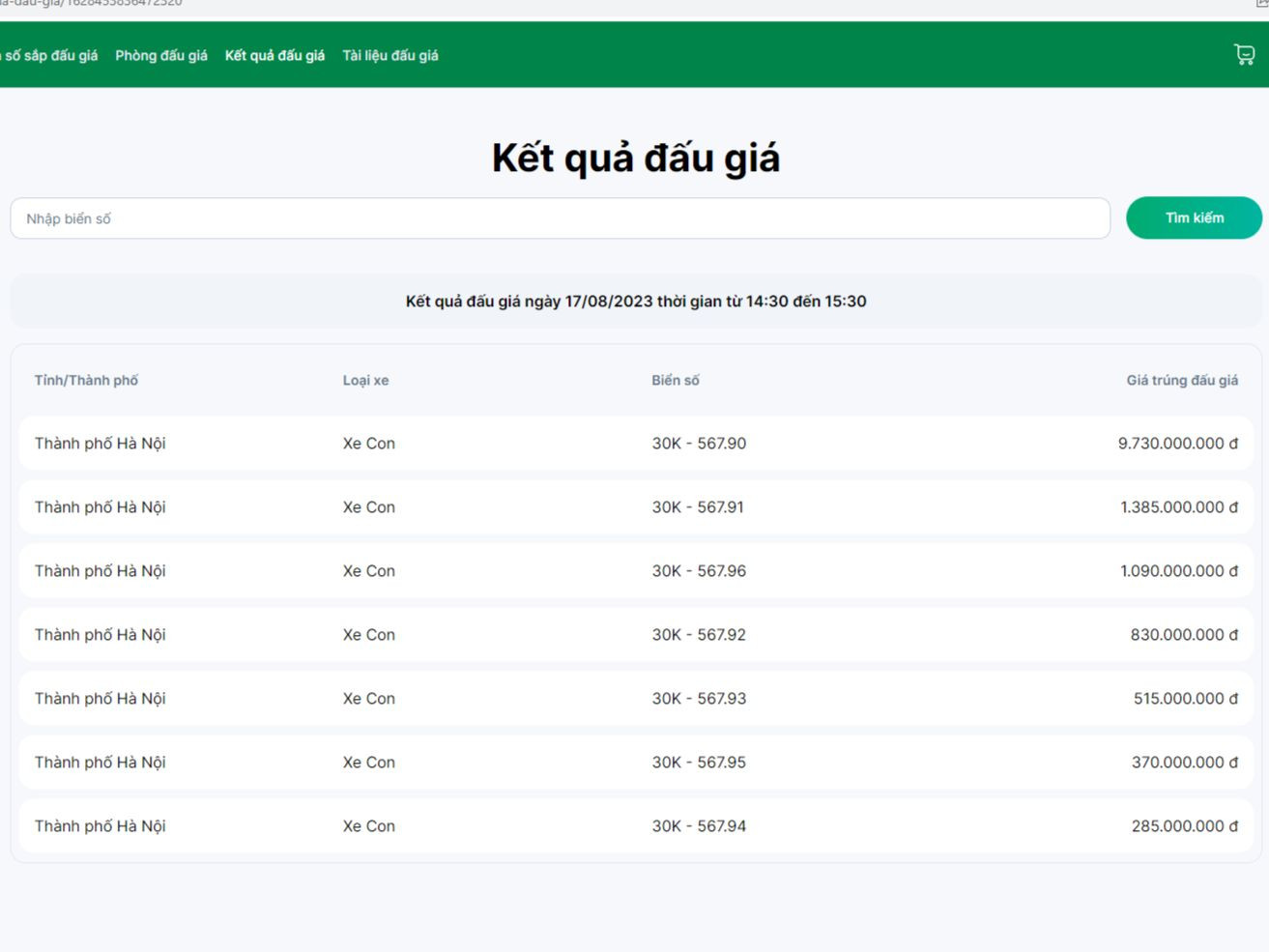Click the 'Biển số' column header
1269x952 pixels.
click(x=675, y=381)
